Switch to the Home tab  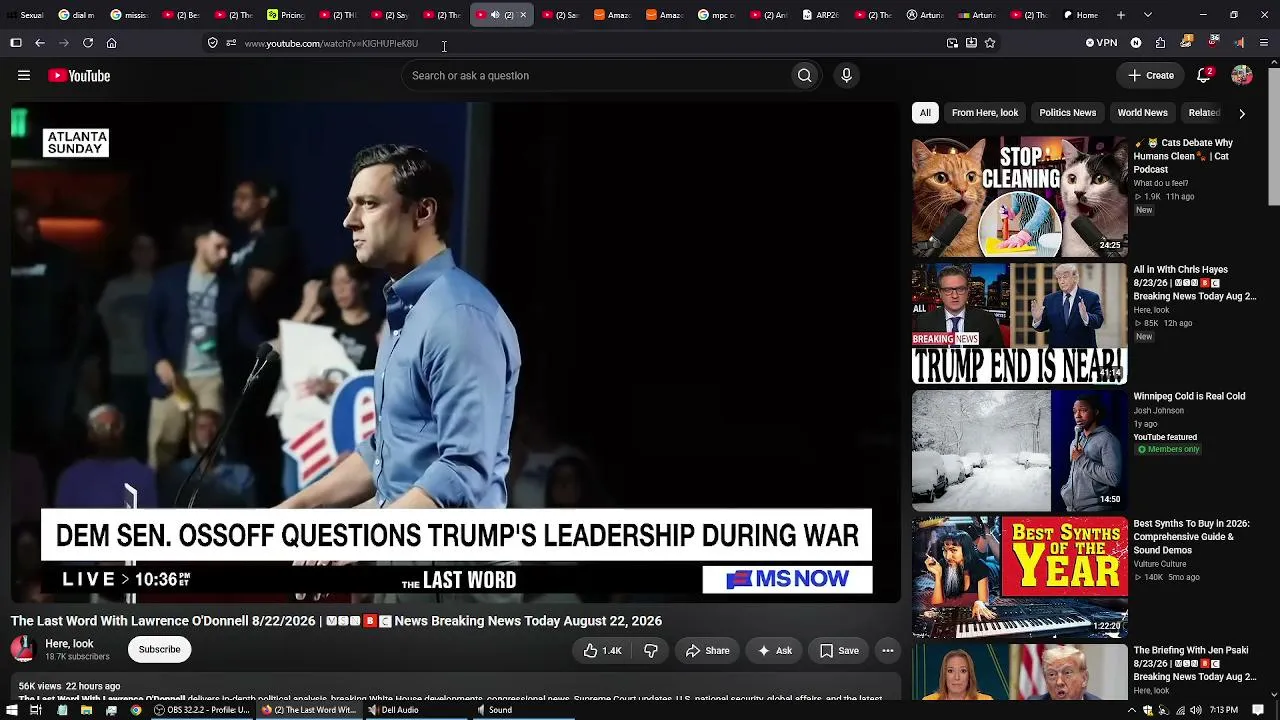click(x=1081, y=15)
